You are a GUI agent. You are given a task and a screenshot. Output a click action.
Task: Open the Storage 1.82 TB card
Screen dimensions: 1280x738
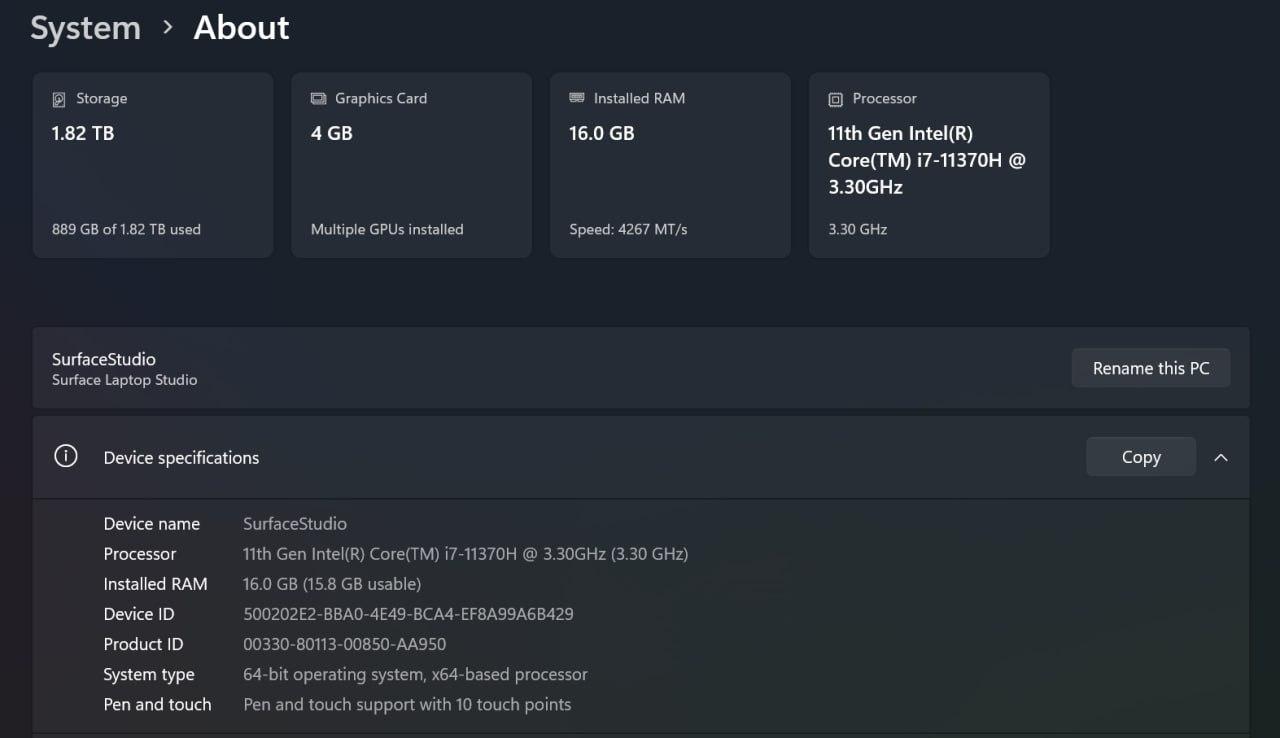(x=153, y=165)
